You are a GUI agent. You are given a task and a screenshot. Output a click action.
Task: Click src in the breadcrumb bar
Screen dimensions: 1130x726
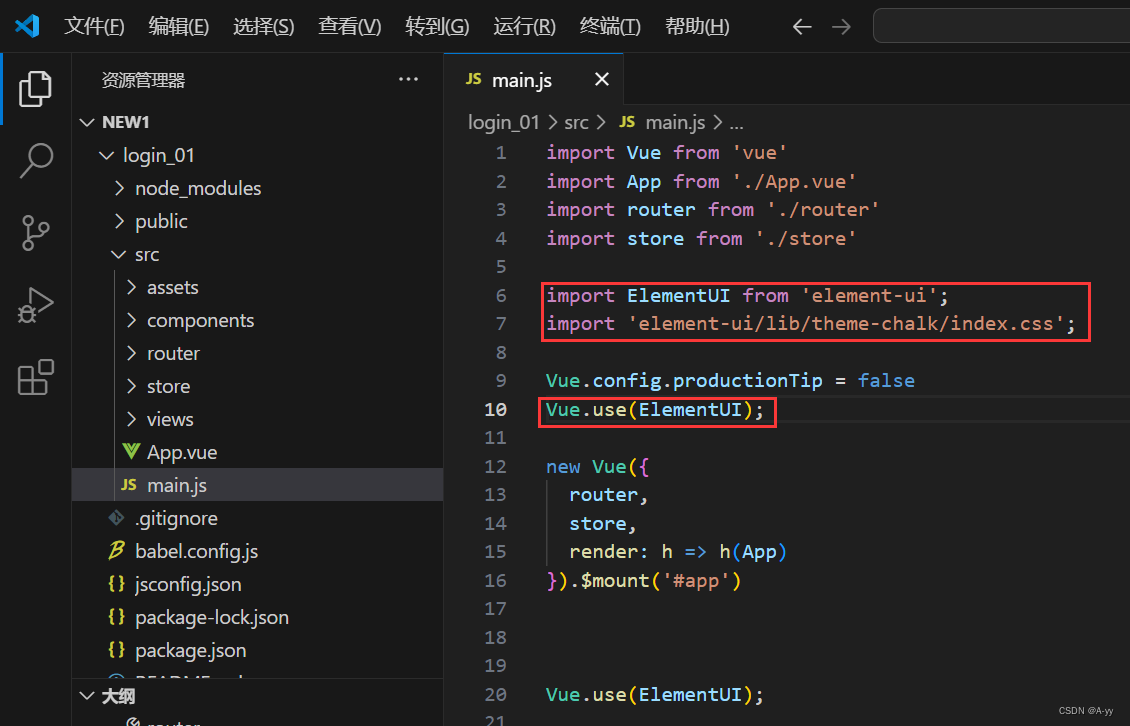pyautogui.click(x=577, y=121)
